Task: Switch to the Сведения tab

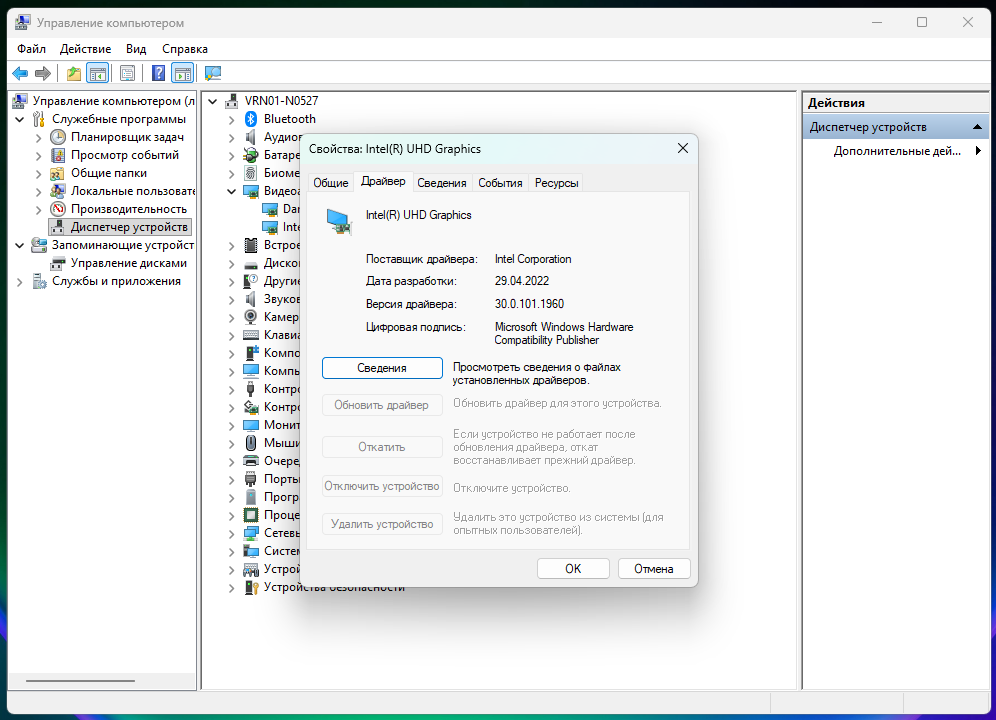Action: tap(441, 183)
